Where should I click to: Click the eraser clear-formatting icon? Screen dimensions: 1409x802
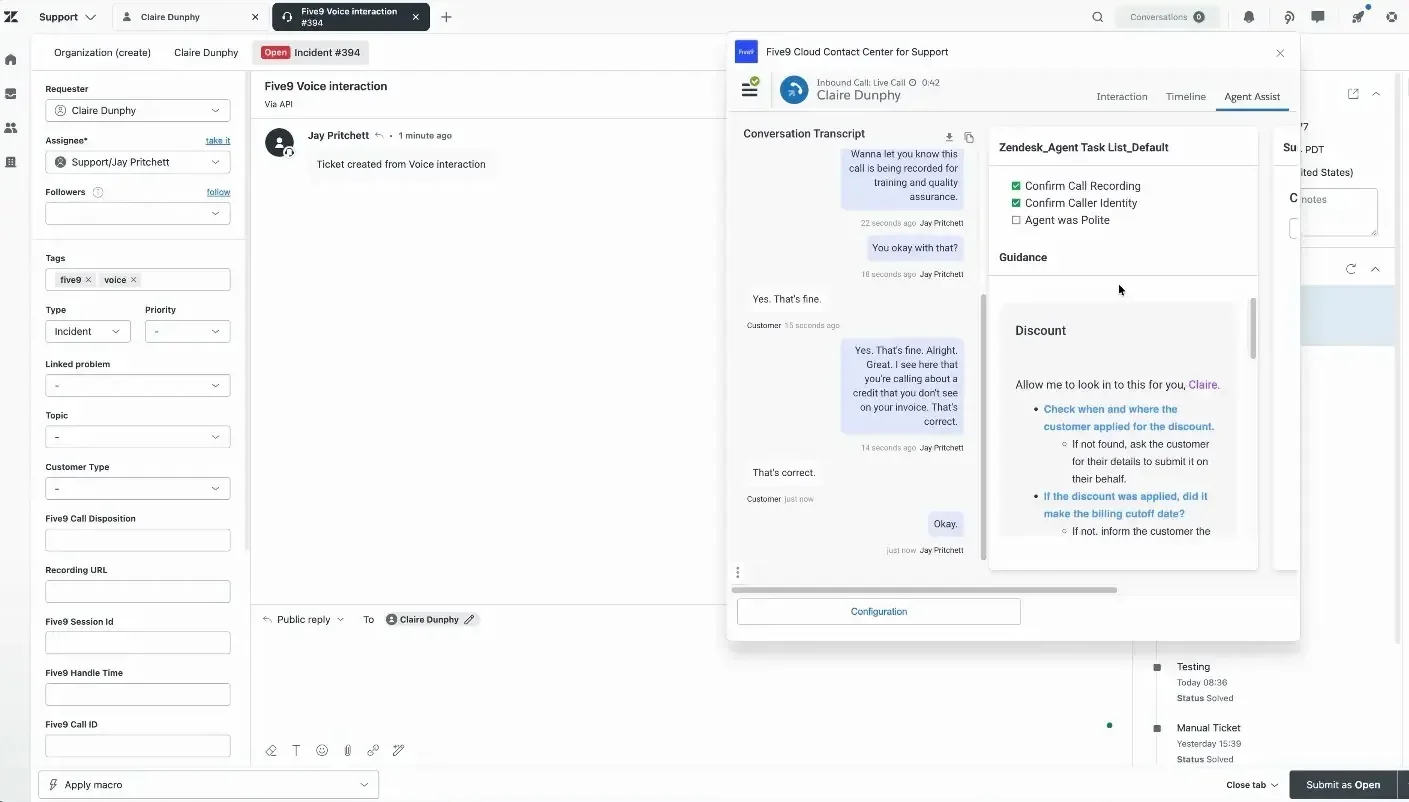pyautogui.click(x=271, y=750)
